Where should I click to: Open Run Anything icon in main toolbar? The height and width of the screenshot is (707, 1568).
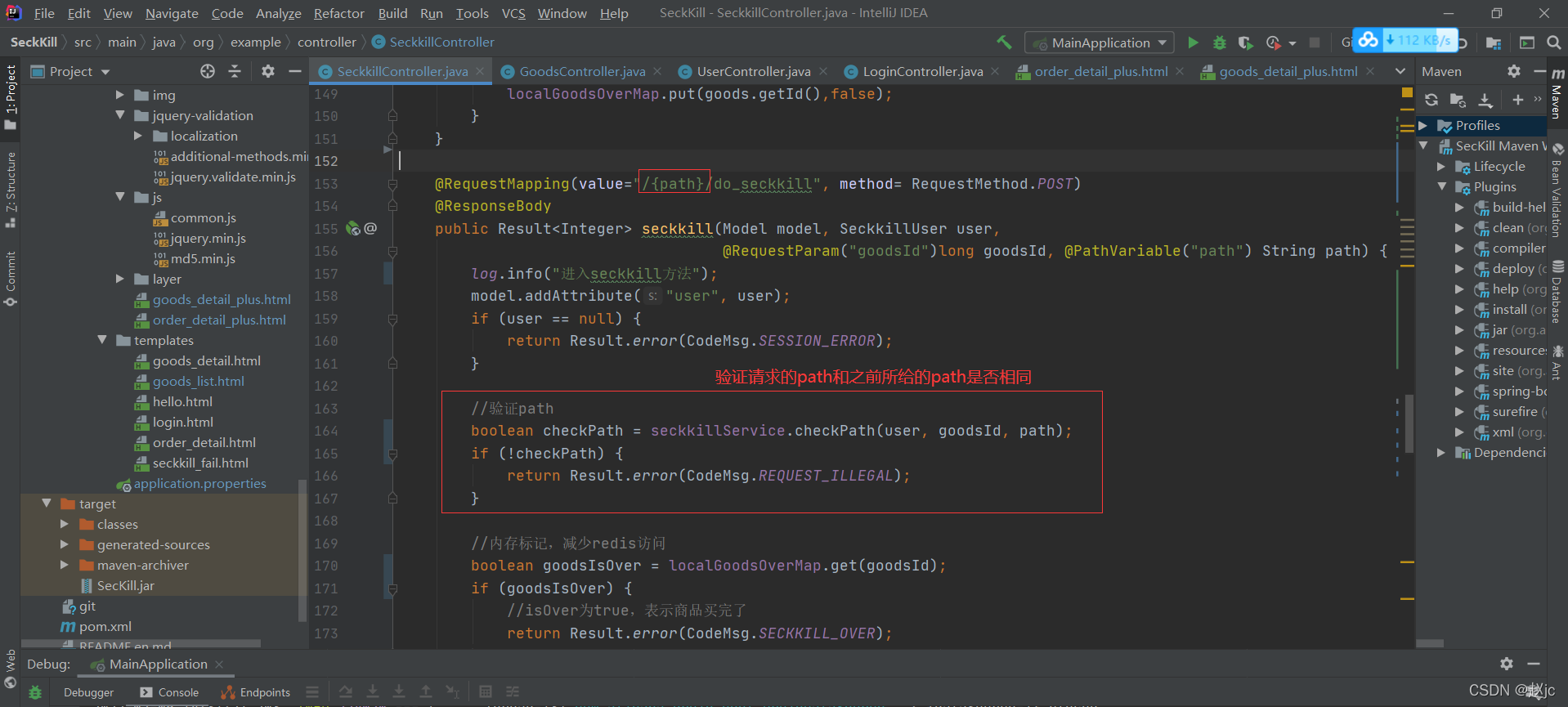(x=1526, y=43)
